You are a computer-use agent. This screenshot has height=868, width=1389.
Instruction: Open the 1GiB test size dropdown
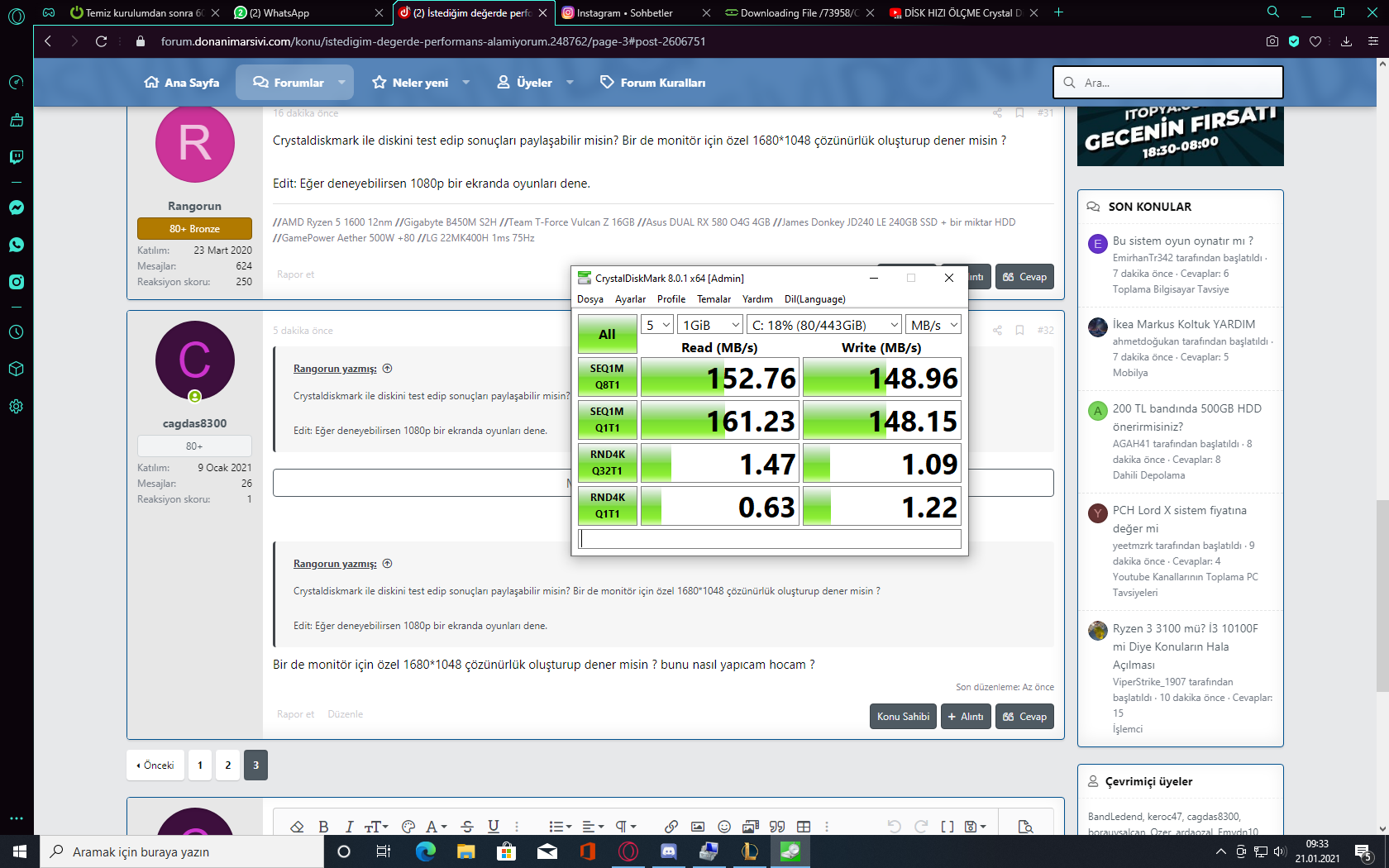[710, 325]
